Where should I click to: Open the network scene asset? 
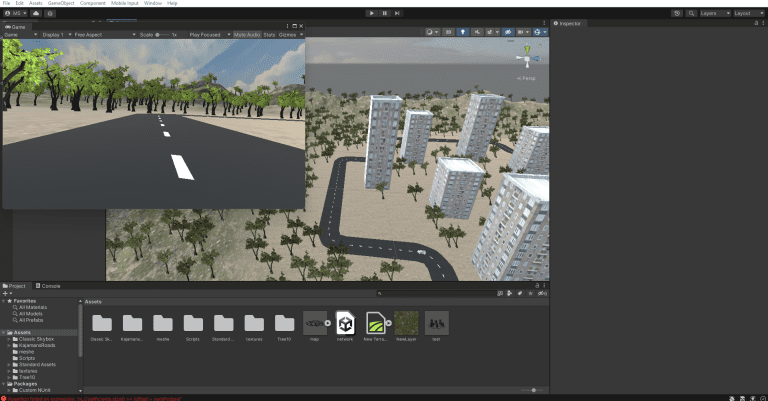click(x=345, y=323)
